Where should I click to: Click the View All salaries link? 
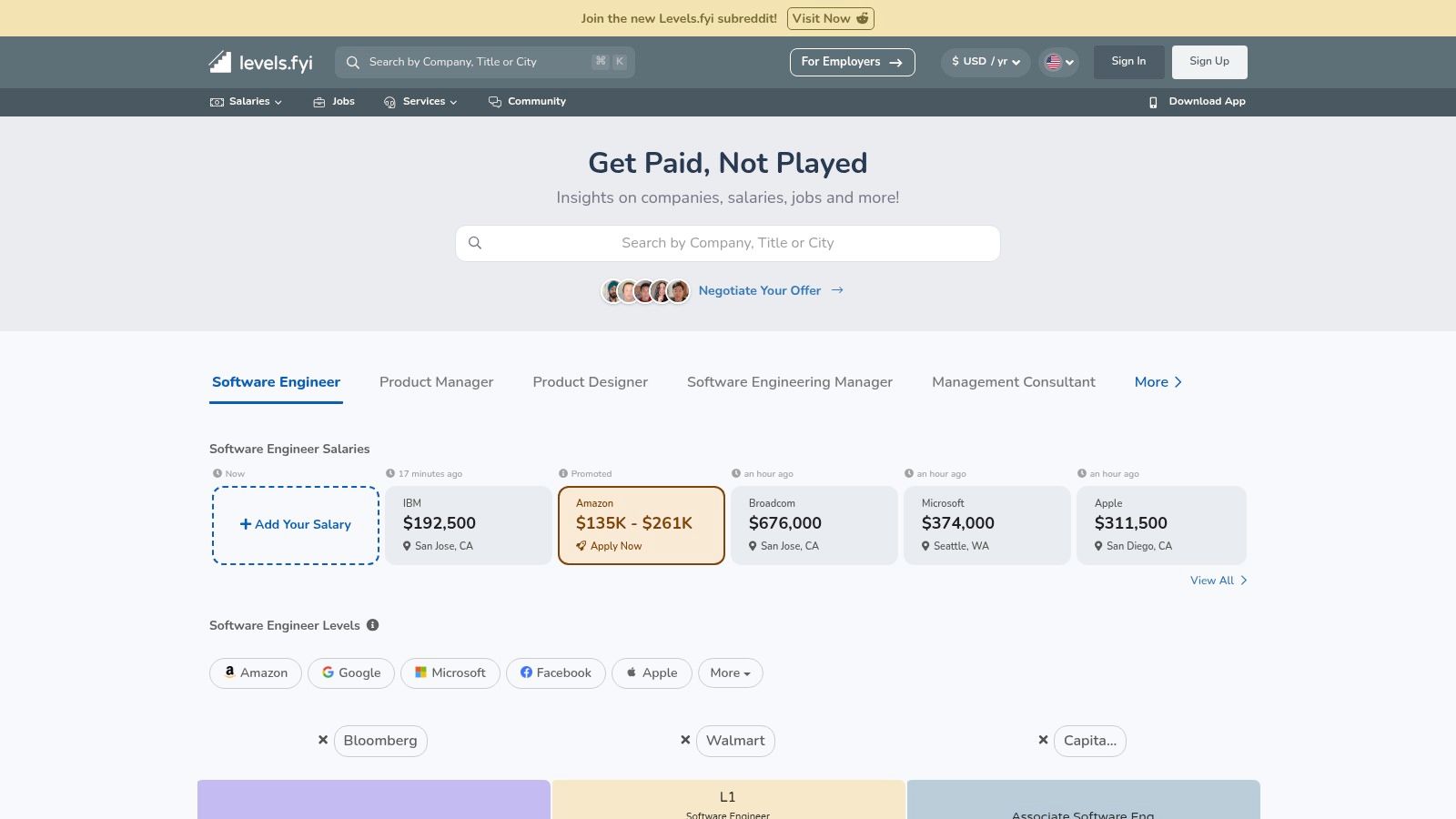(x=1218, y=581)
